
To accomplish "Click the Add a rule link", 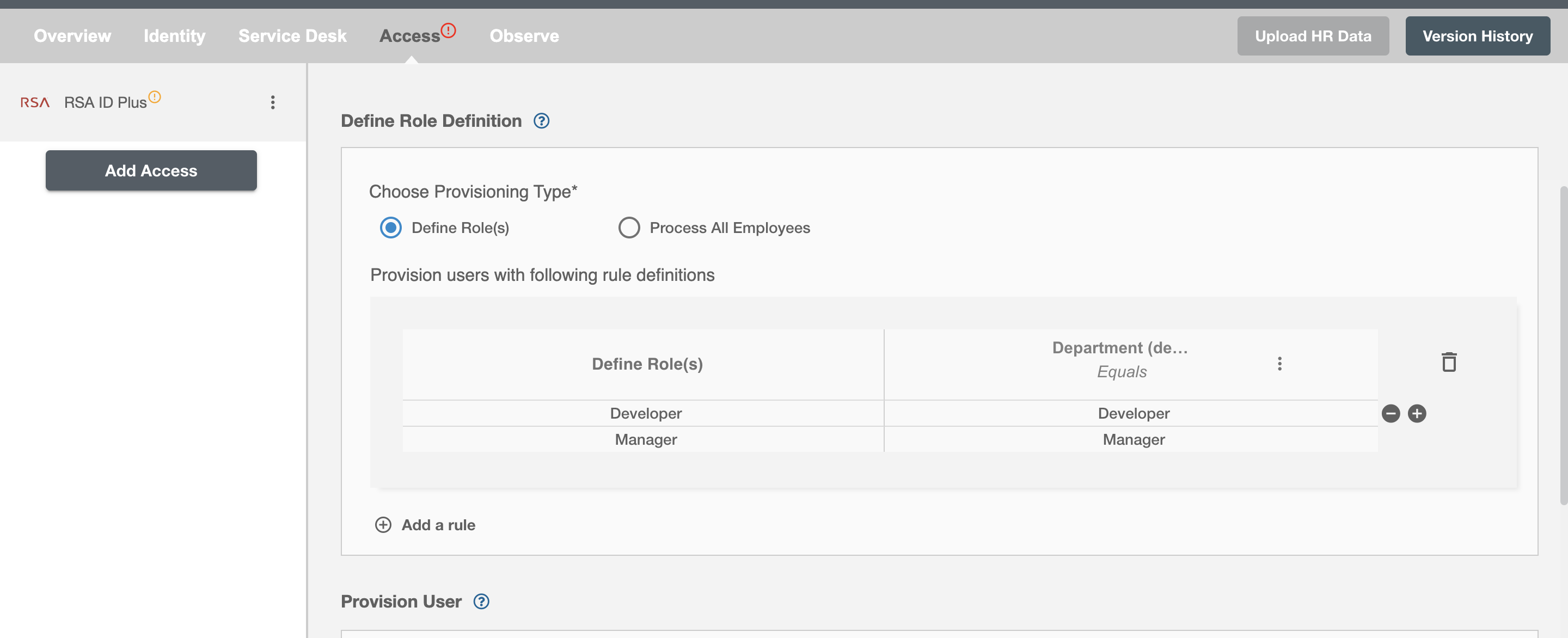I will (438, 525).
